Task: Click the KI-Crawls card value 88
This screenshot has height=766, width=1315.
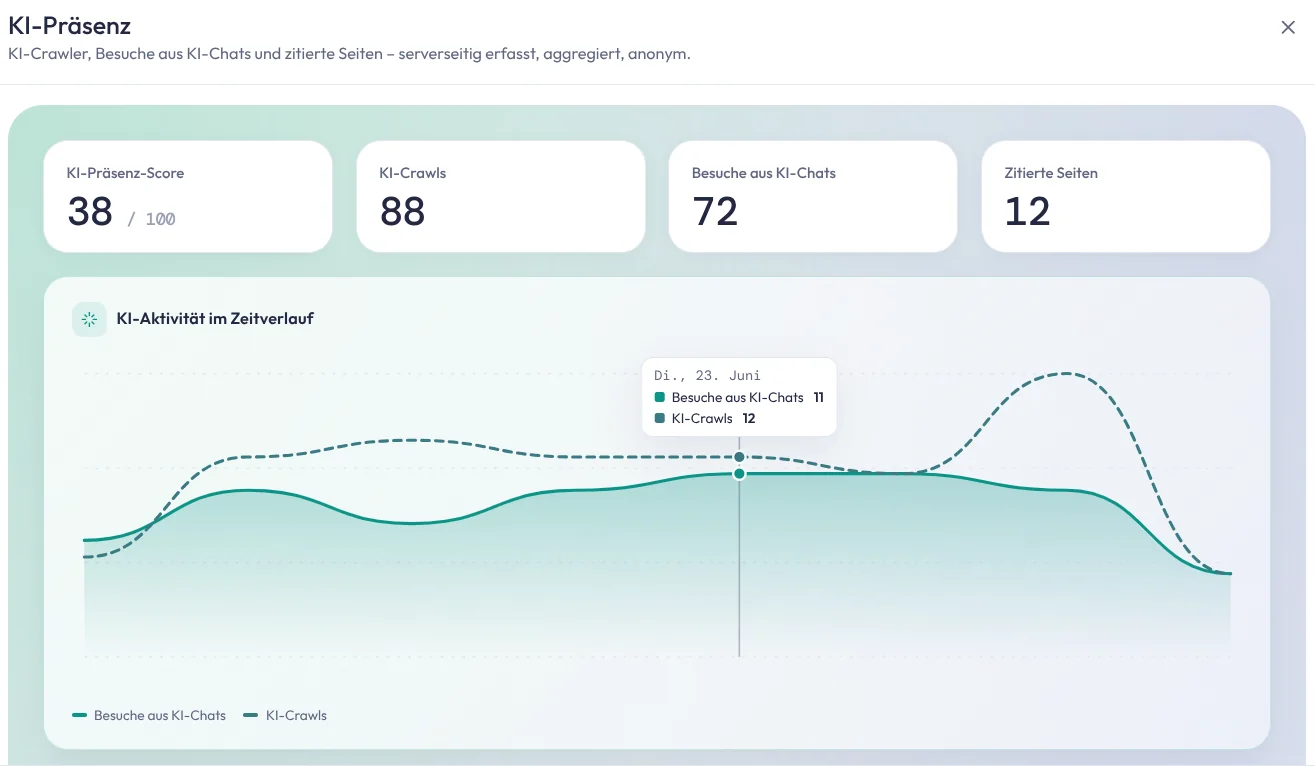Action: click(402, 211)
